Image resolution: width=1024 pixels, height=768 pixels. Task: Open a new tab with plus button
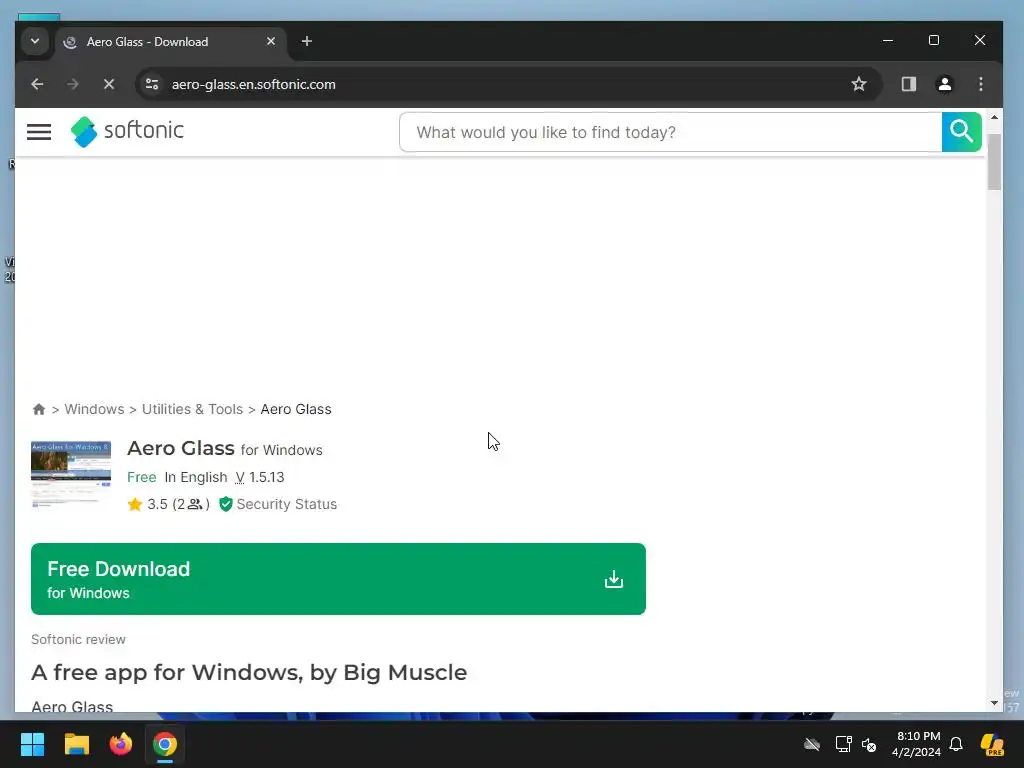coord(306,41)
